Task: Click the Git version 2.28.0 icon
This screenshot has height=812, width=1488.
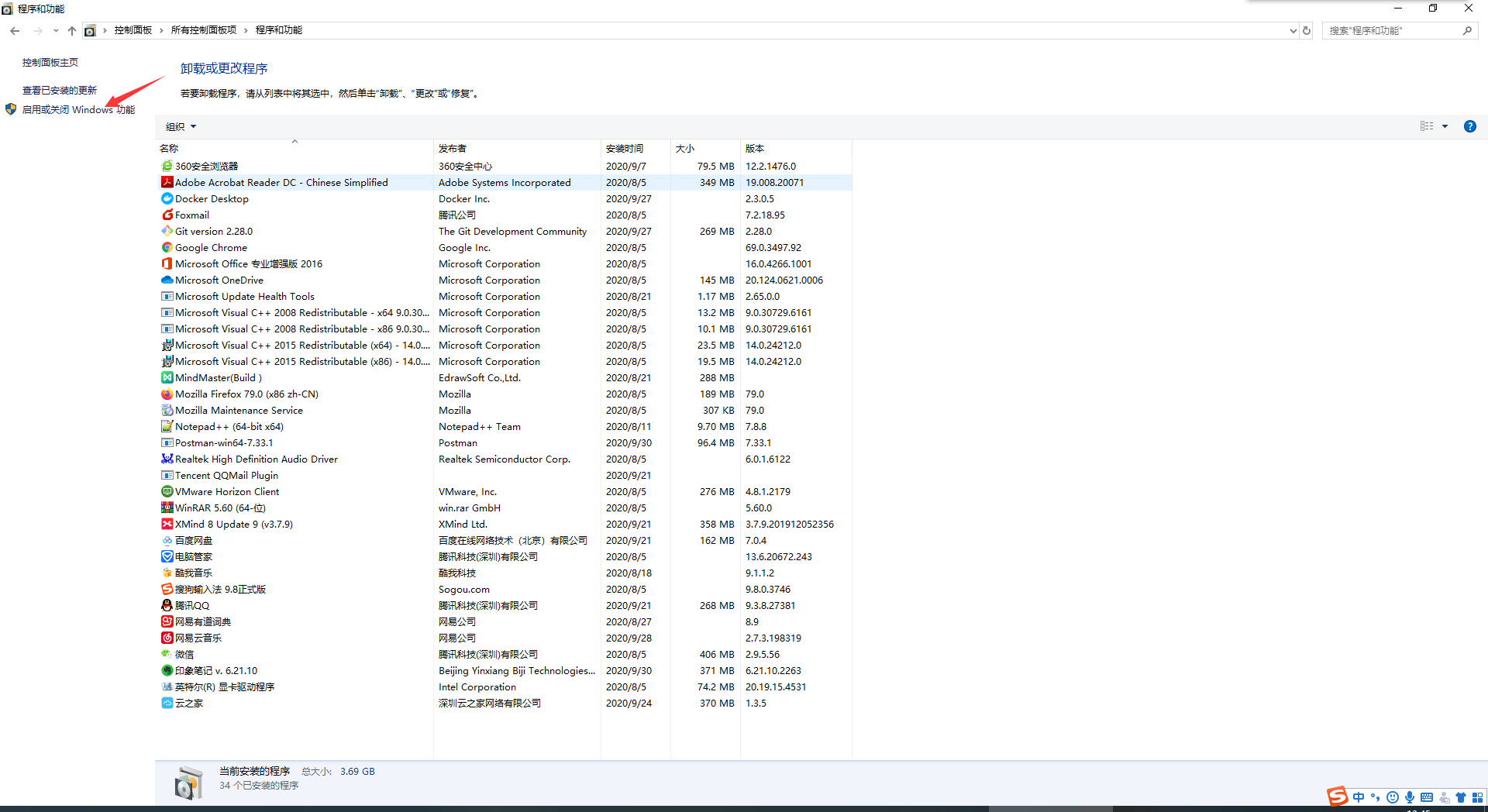Action: (x=167, y=231)
